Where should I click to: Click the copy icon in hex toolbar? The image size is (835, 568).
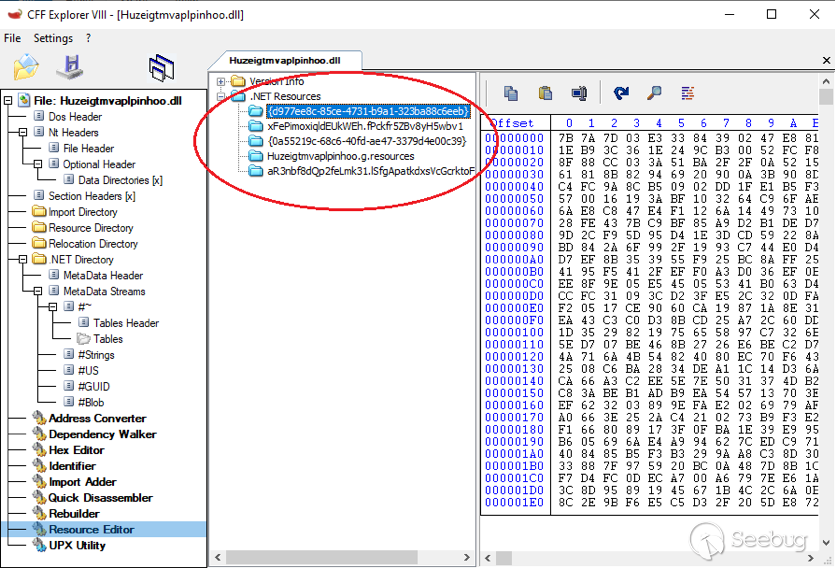[x=511, y=93]
